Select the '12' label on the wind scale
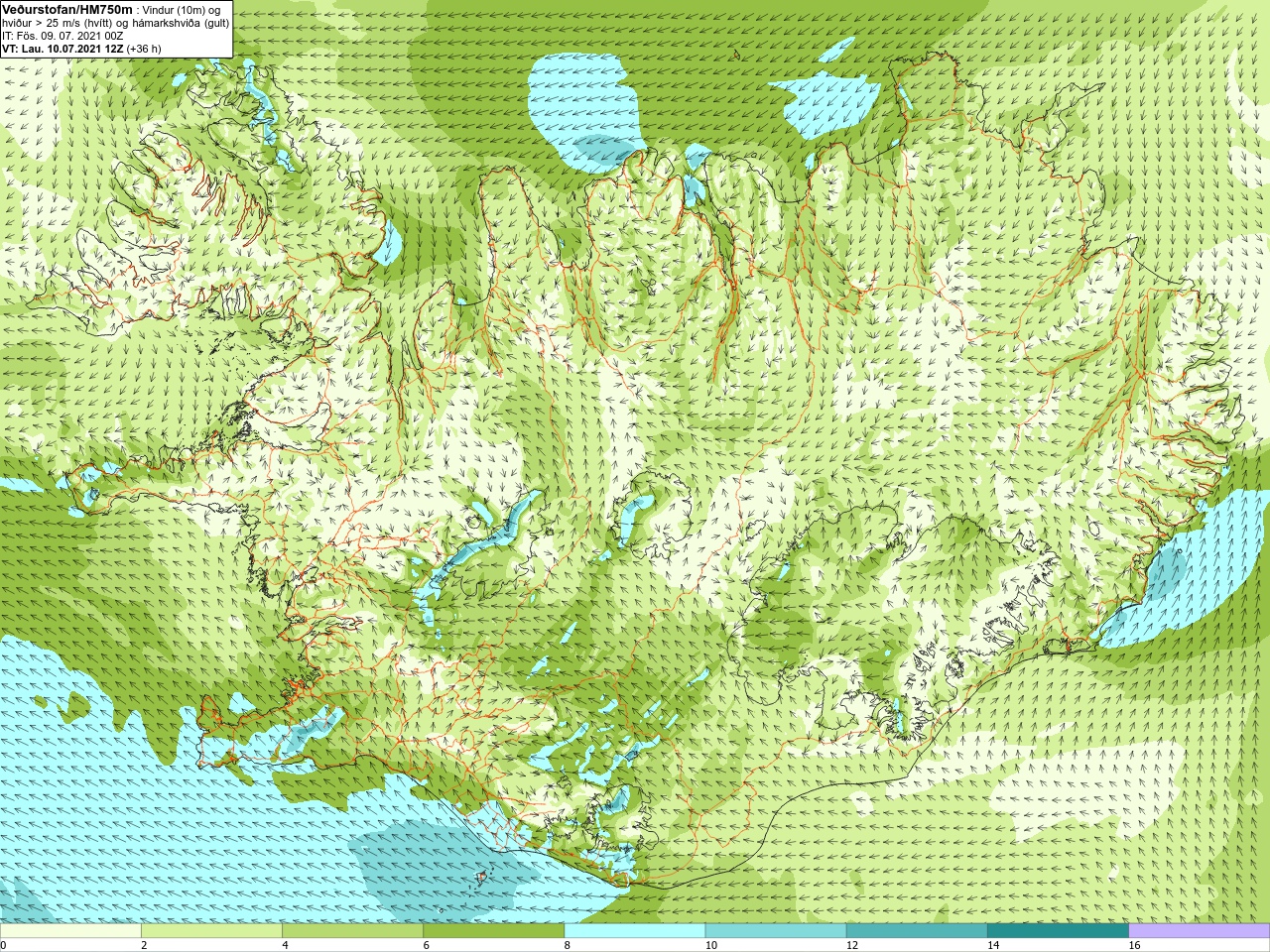 pos(852,946)
